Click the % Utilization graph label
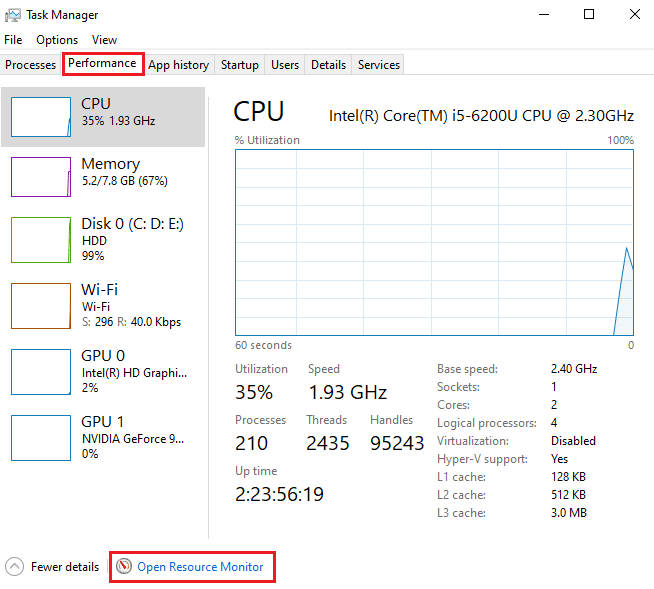The height and width of the screenshot is (589, 654). [x=267, y=140]
